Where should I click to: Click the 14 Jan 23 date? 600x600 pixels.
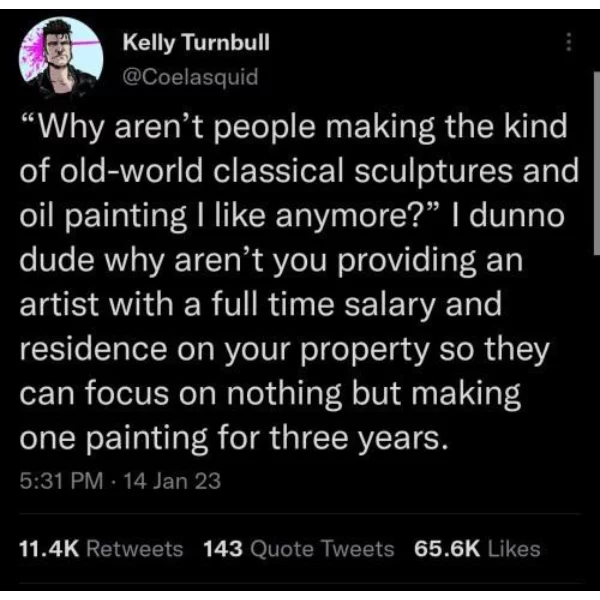(x=173, y=481)
